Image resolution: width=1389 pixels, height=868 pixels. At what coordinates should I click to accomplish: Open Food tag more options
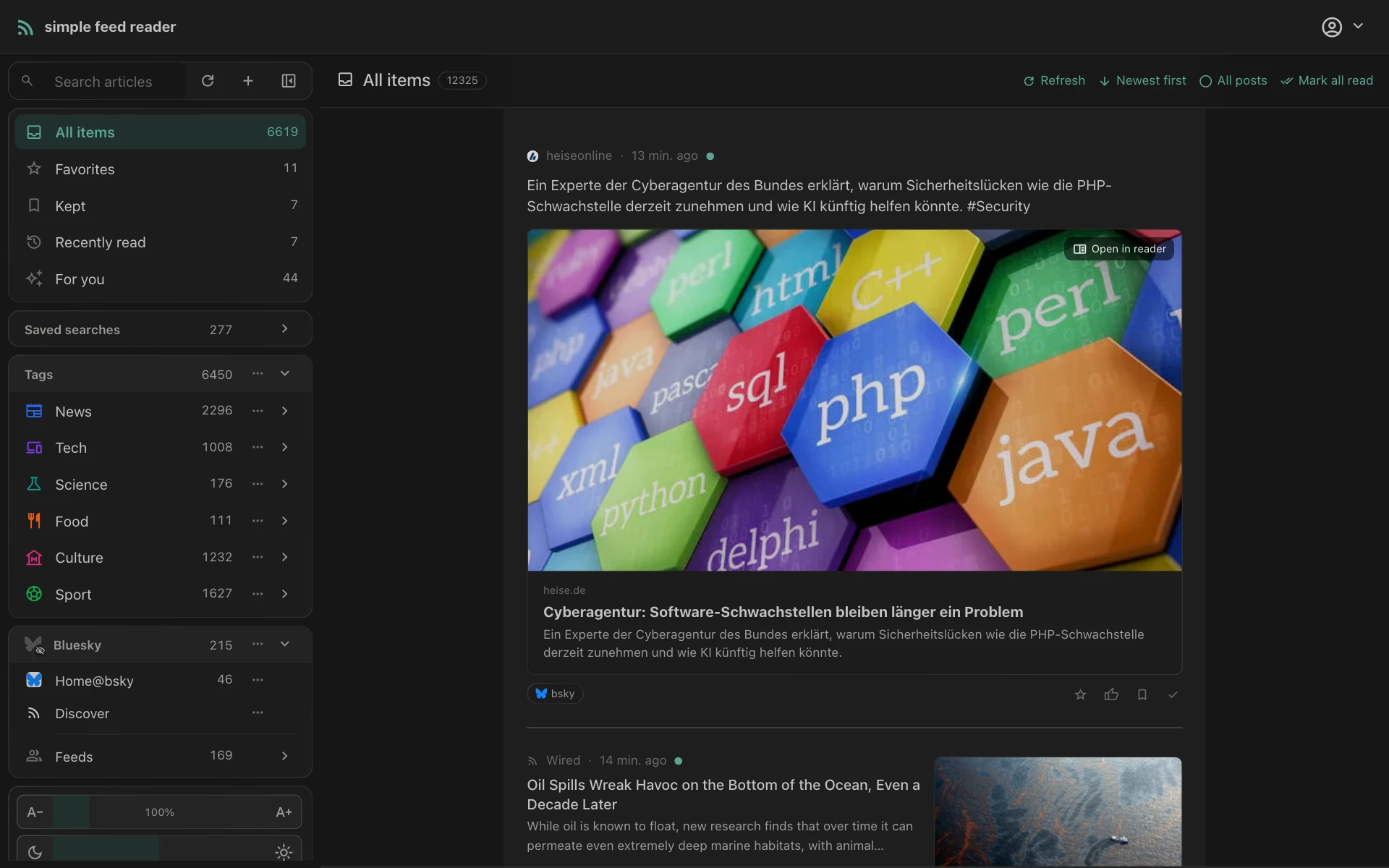258,521
